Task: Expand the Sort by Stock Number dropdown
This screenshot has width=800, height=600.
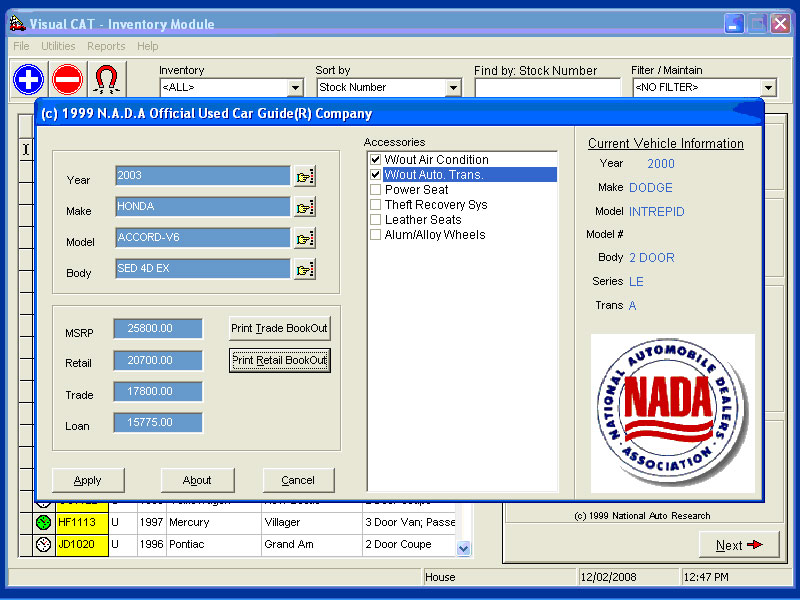Action: (453, 88)
